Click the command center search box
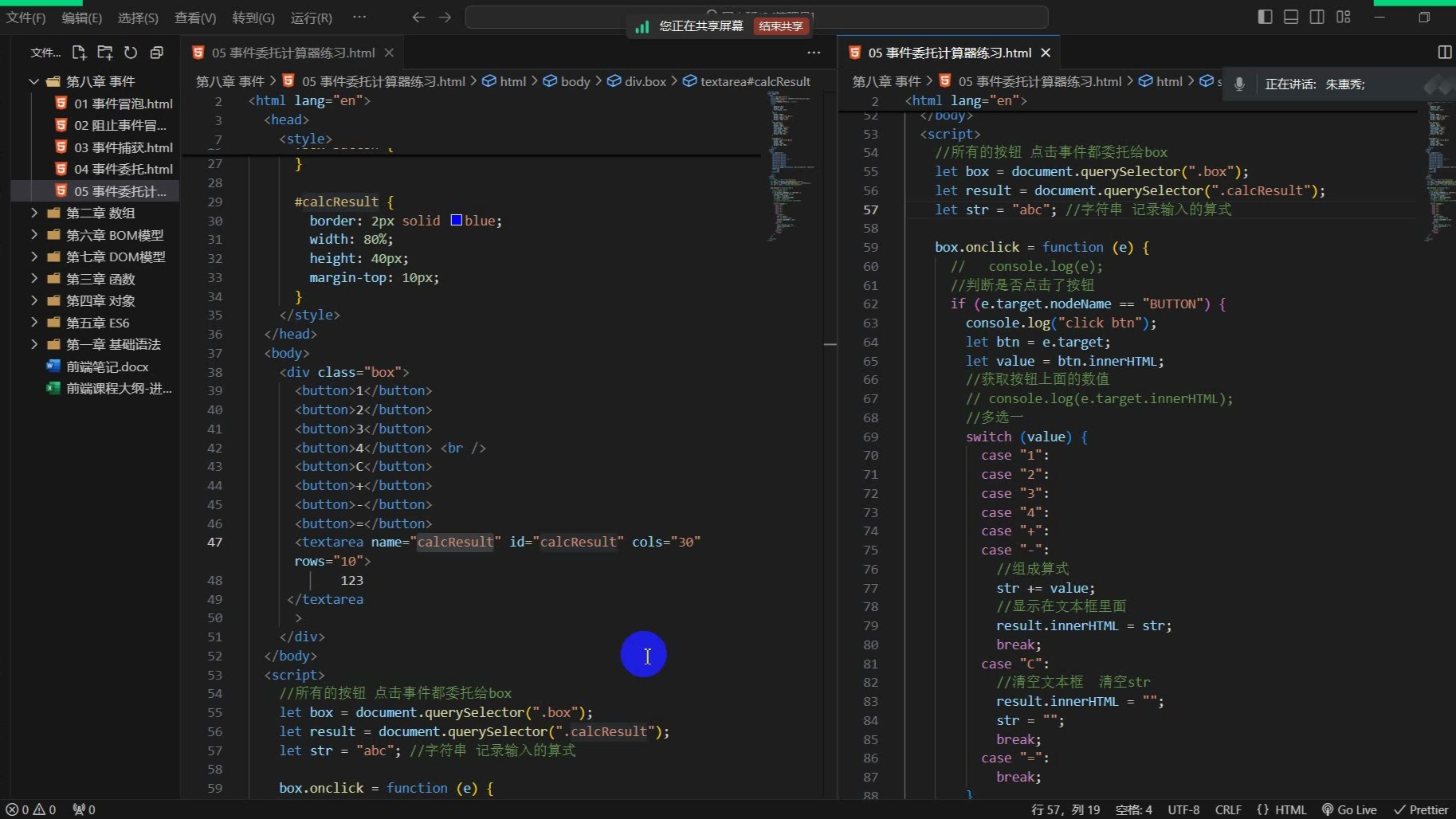This screenshot has width=1456, height=819. [x=756, y=17]
